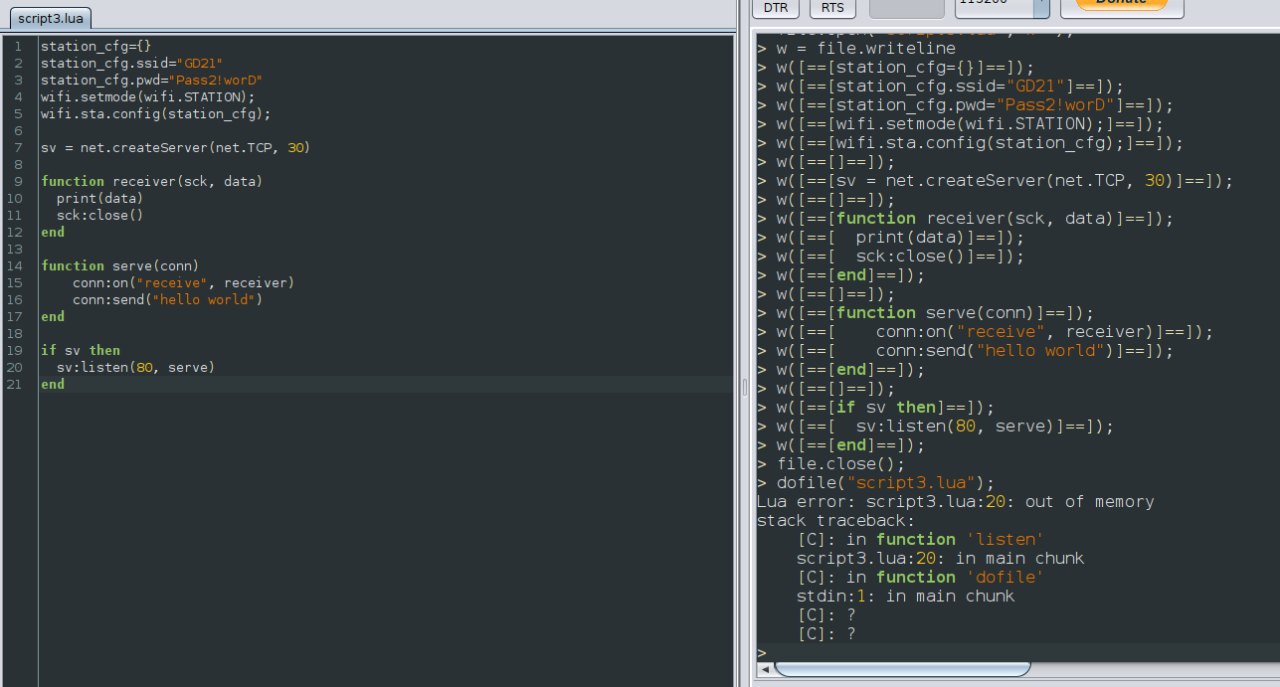
Task: Switch to the script3.lua tab
Action: 51,18
